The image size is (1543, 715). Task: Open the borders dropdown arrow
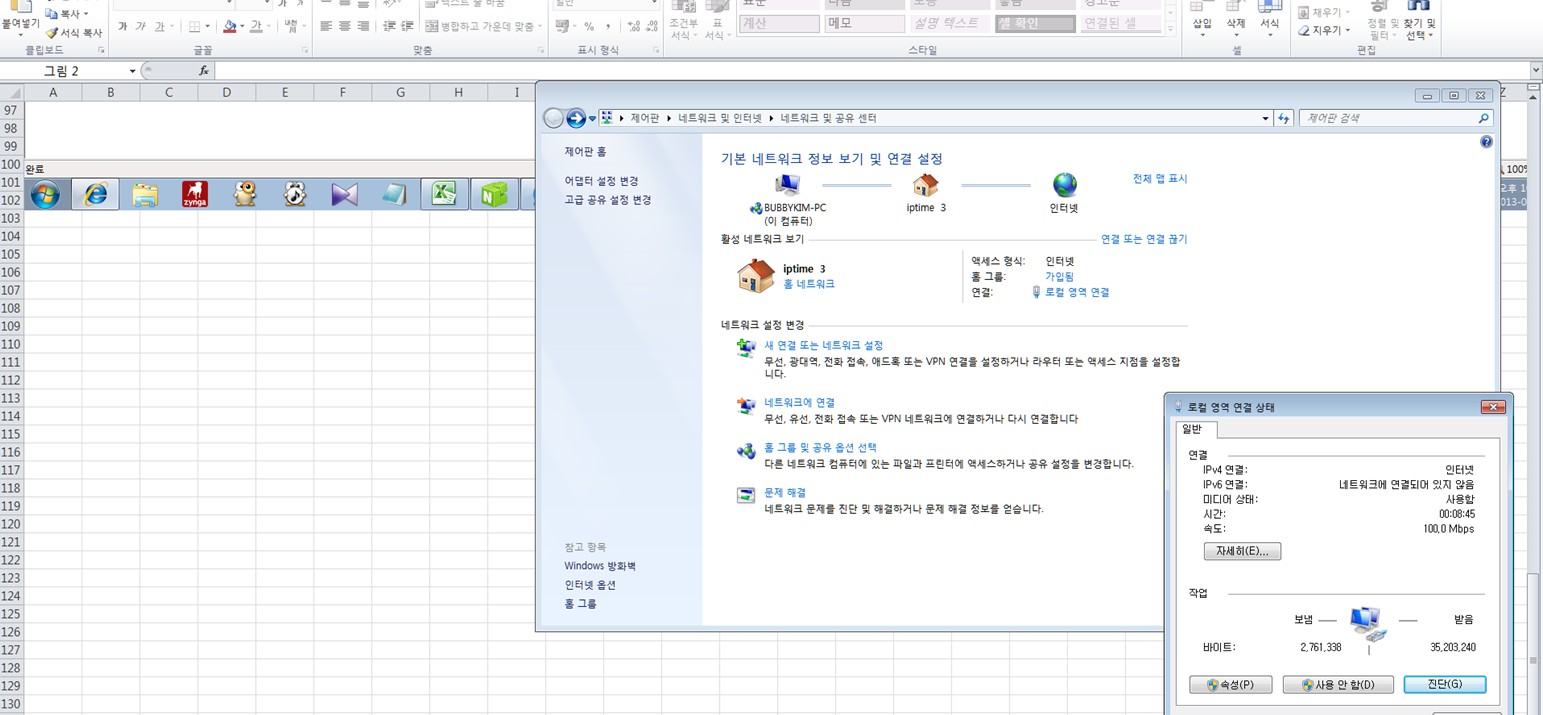point(207,27)
